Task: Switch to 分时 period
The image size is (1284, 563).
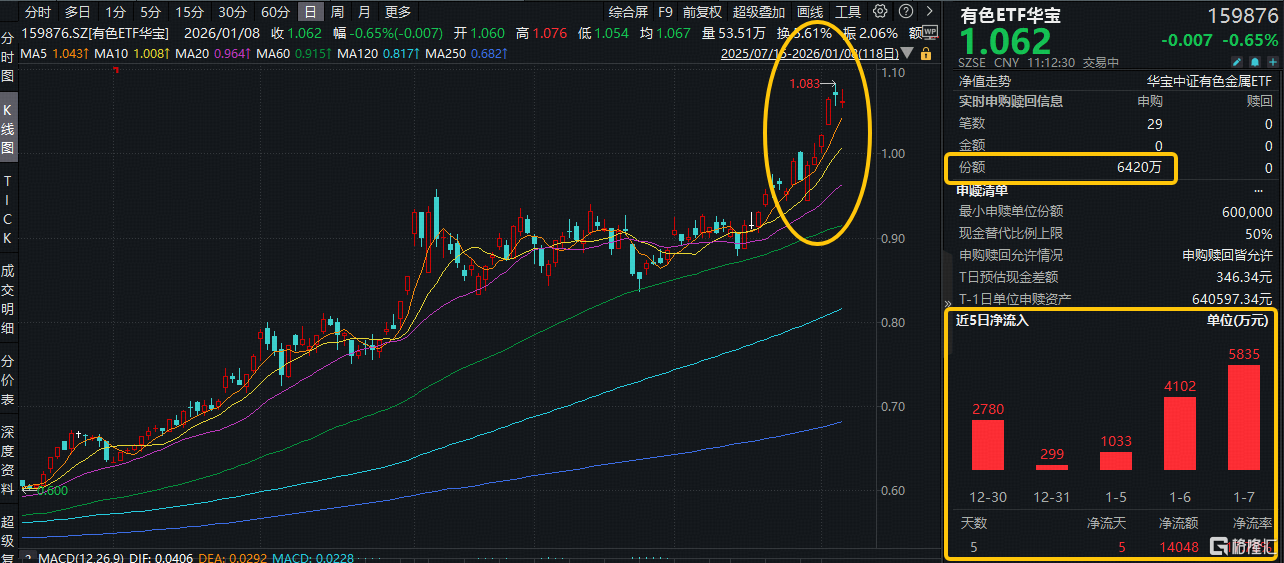Action: tap(38, 12)
